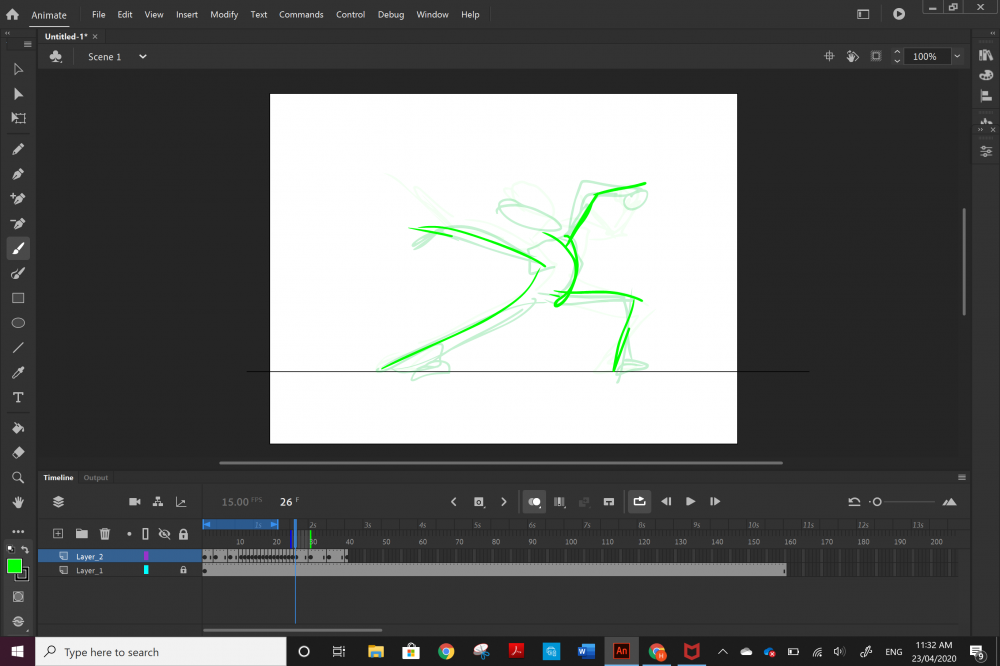The width and height of the screenshot is (1000, 666).
Task: Select the Paint Bucket tool
Action: coord(18,428)
